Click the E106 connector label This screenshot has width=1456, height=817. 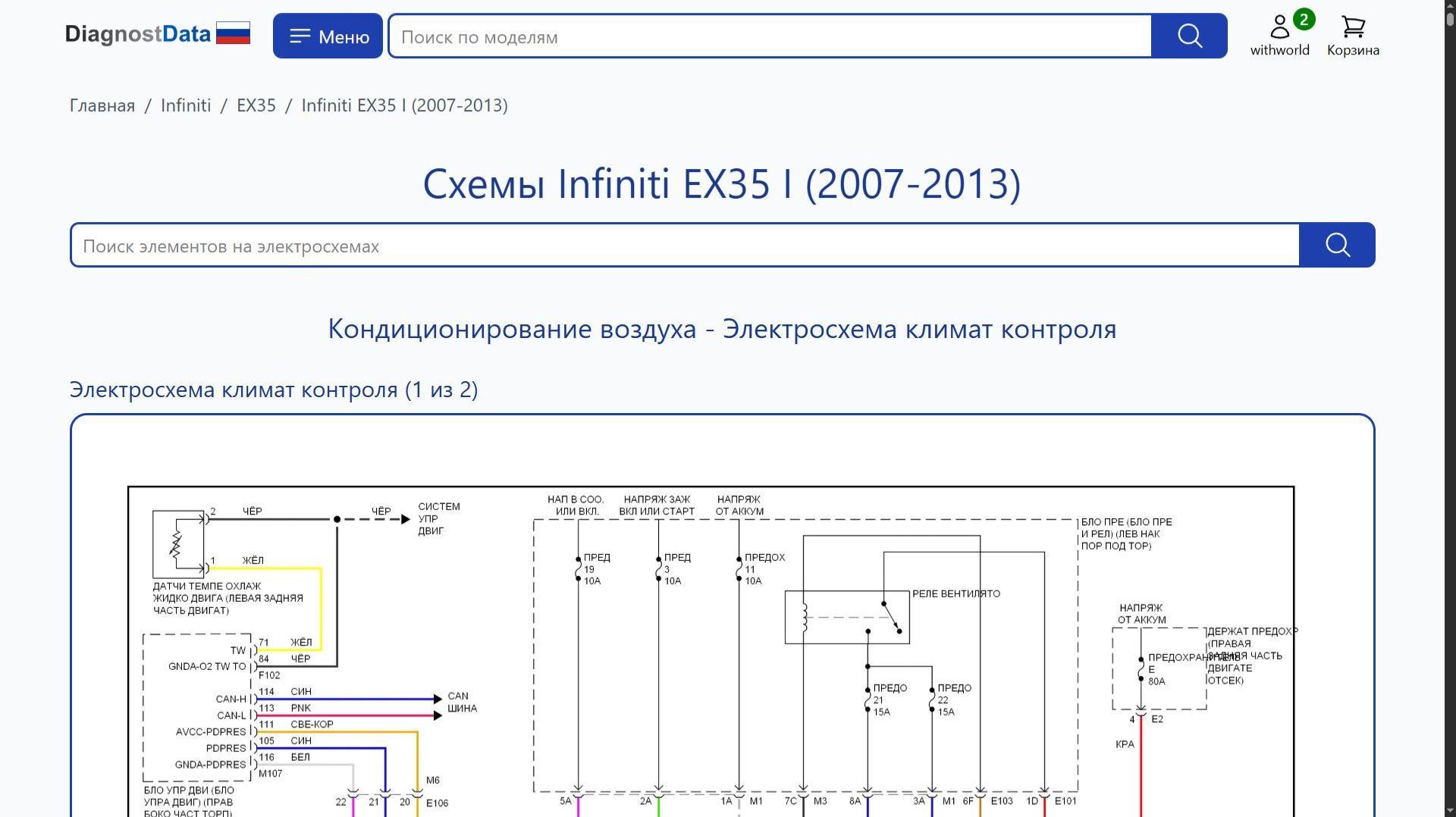point(437,803)
